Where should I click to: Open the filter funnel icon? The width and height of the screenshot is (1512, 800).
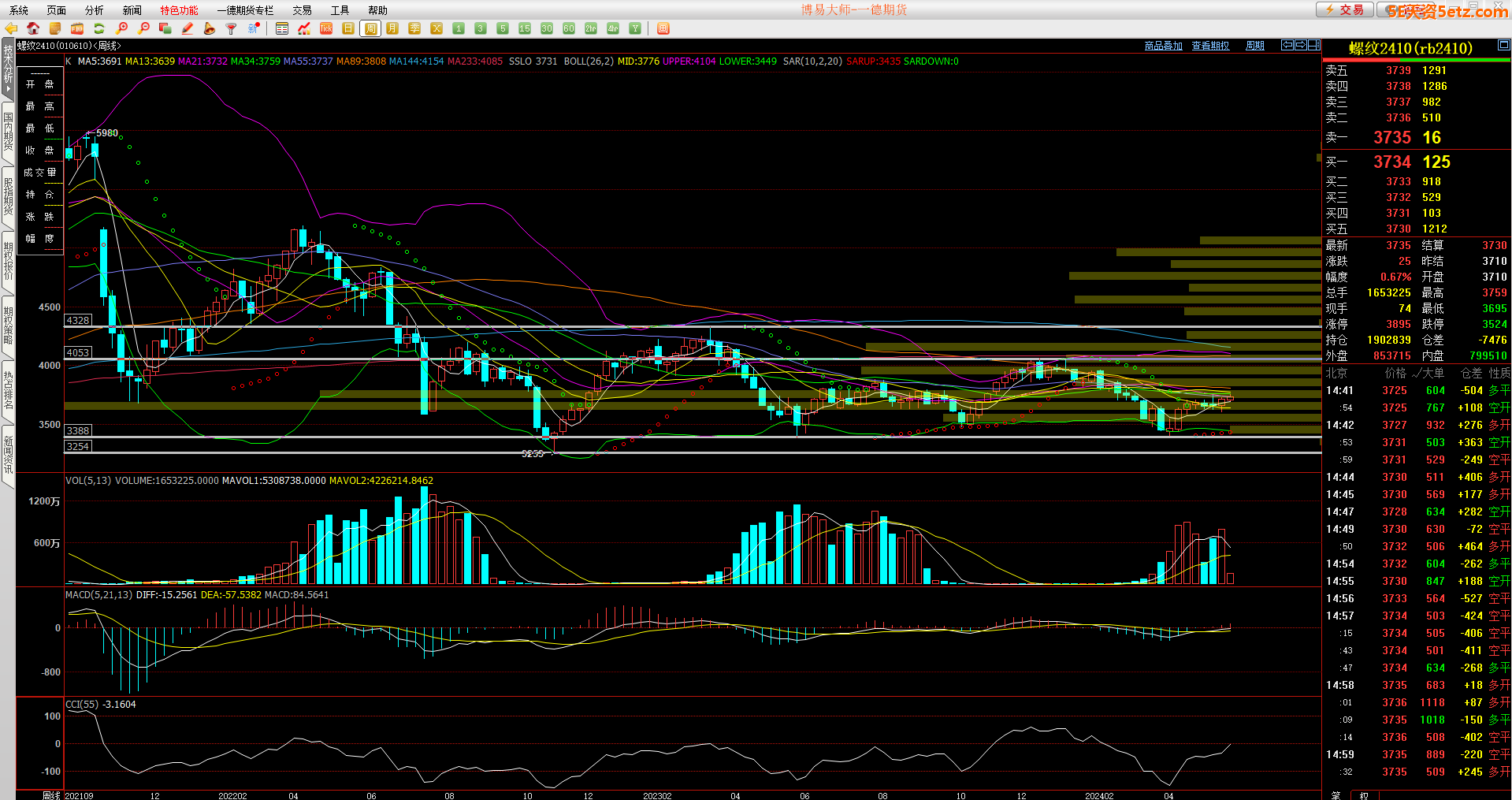point(232,28)
